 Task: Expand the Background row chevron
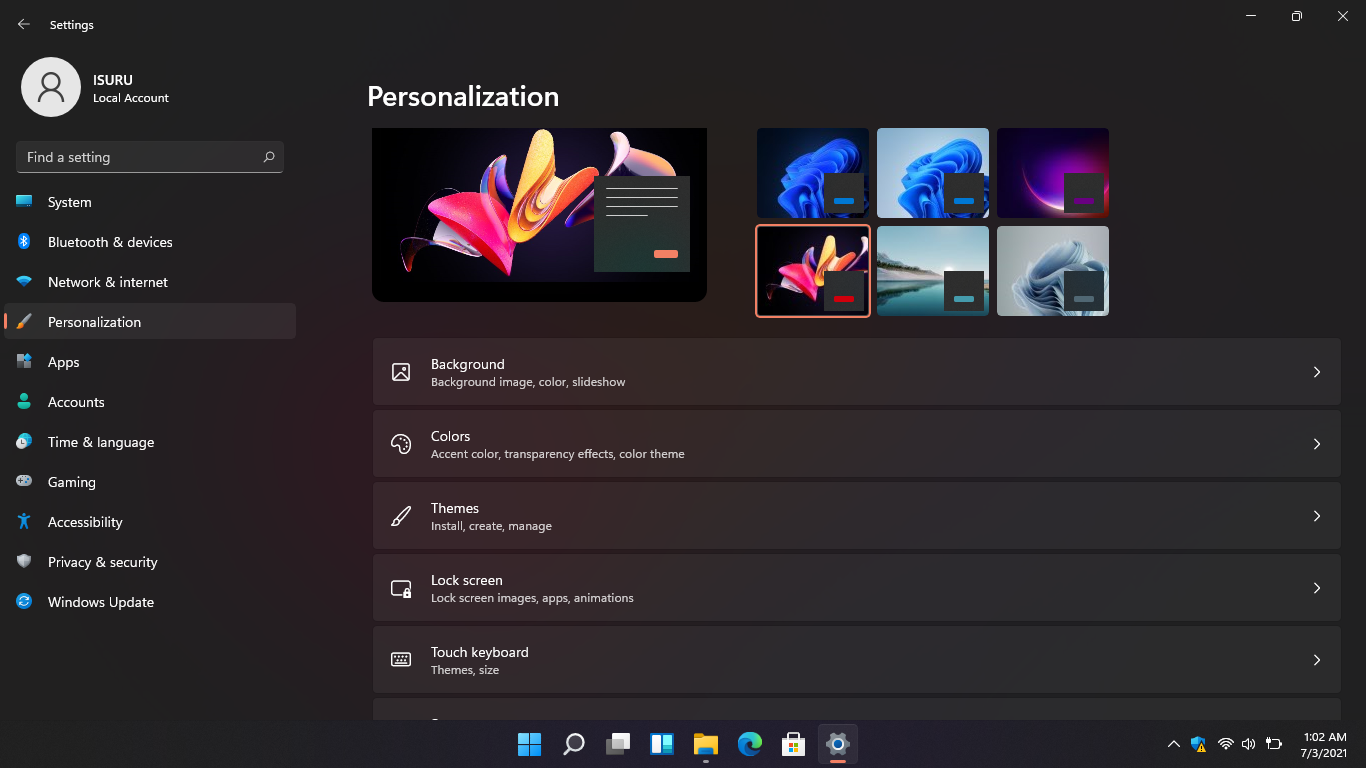coord(1317,372)
